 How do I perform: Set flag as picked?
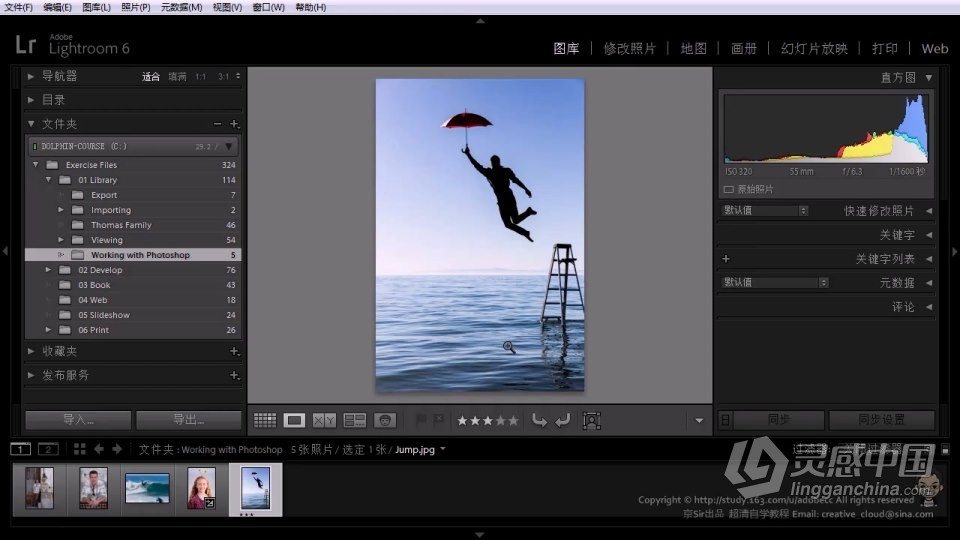click(x=421, y=420)
